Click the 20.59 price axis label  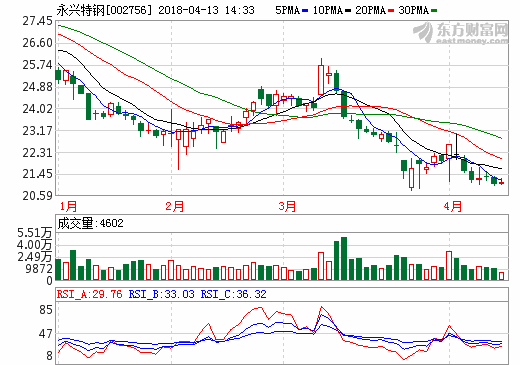pos(37,196)
